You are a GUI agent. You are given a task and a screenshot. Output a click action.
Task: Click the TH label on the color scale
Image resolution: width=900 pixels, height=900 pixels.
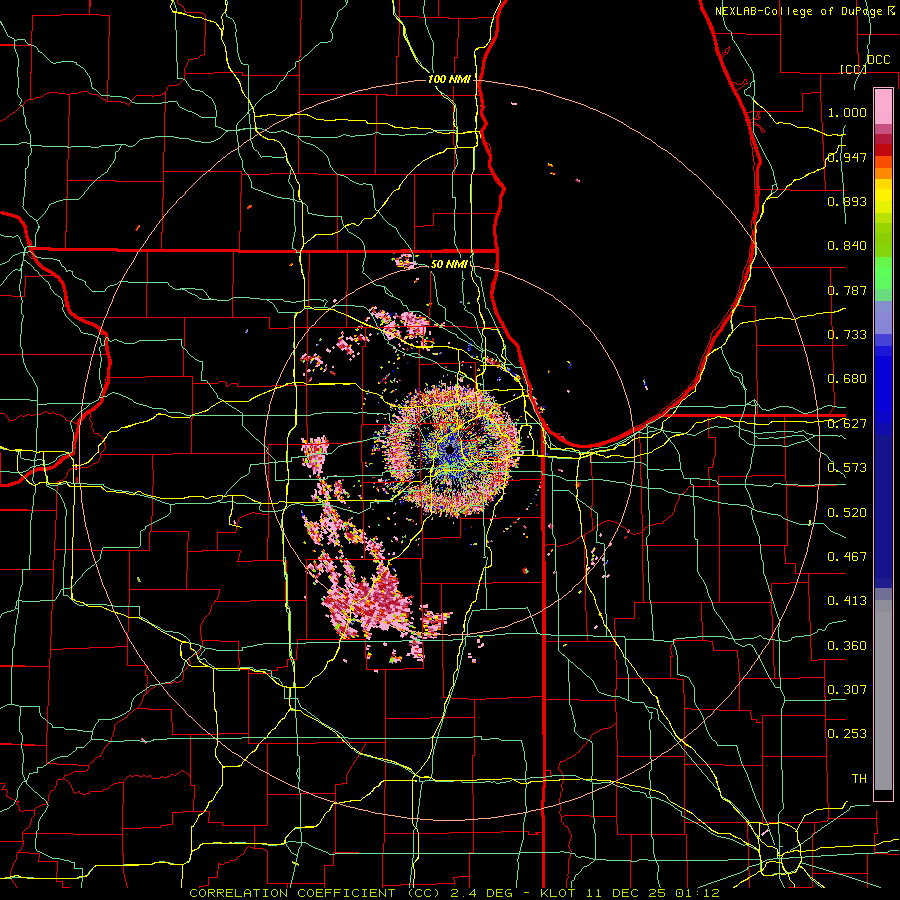tap(859, 779)
